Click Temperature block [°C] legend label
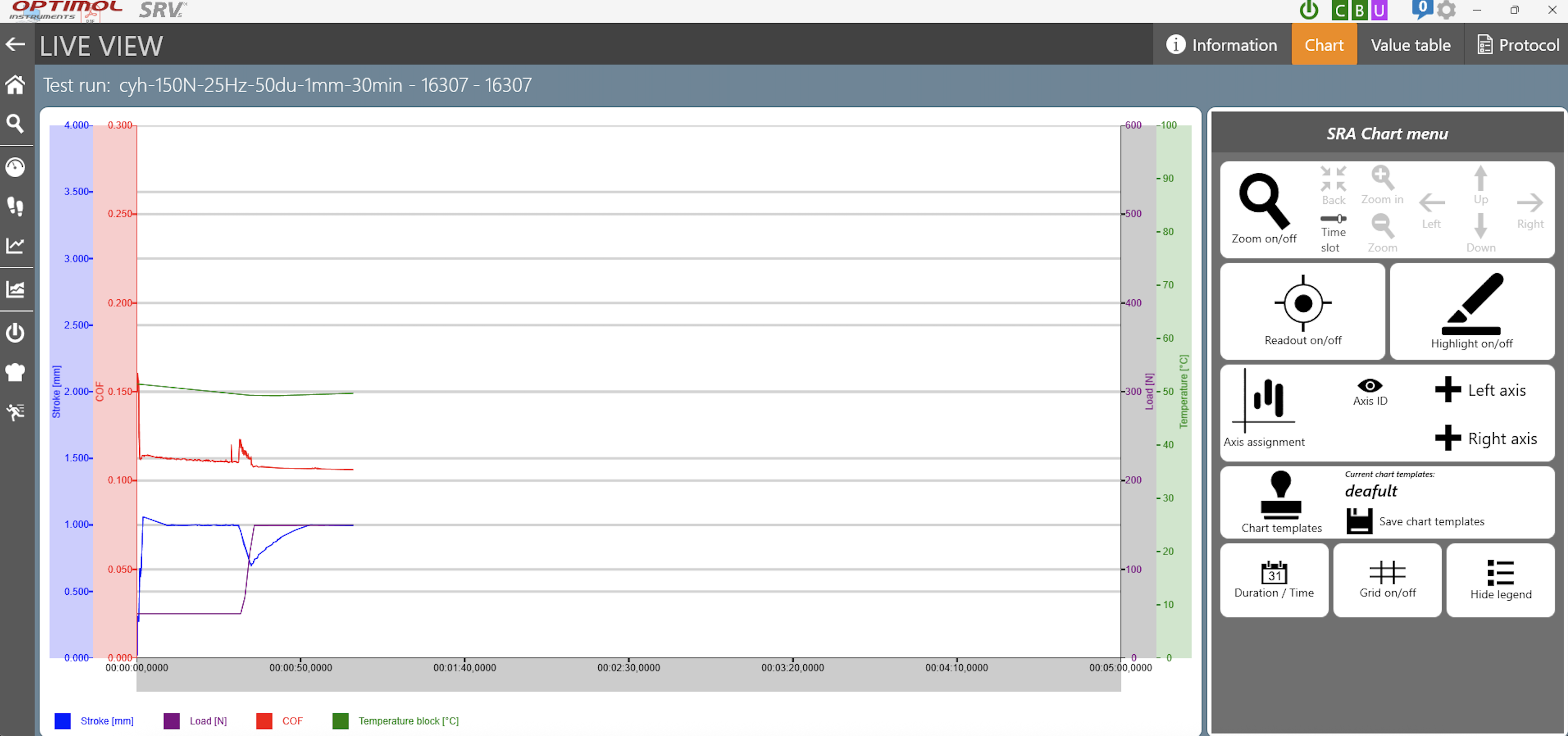Viewport: 1568px width, 736px height. 408,721
